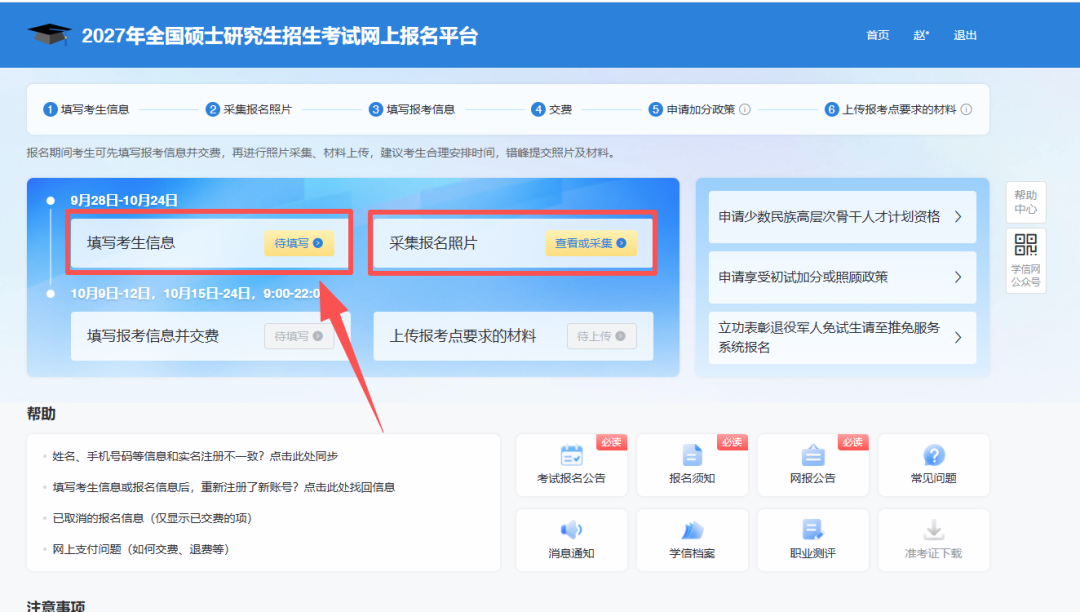Viewport: 1080px width, 612px height.
Task: Open the 考试报名公告 calendar icon
Action: click(571, 456)
